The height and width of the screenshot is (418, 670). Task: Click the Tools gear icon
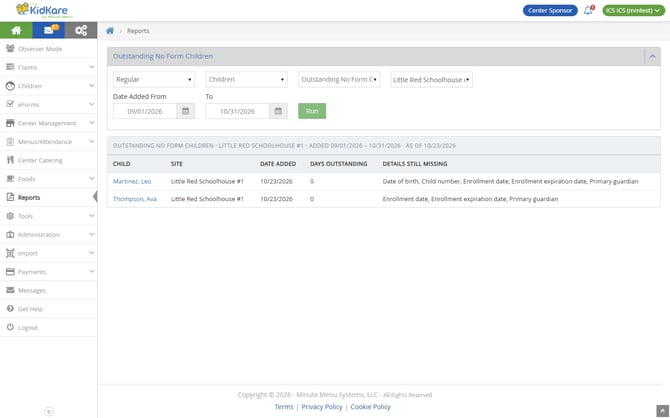coord(10,216)
